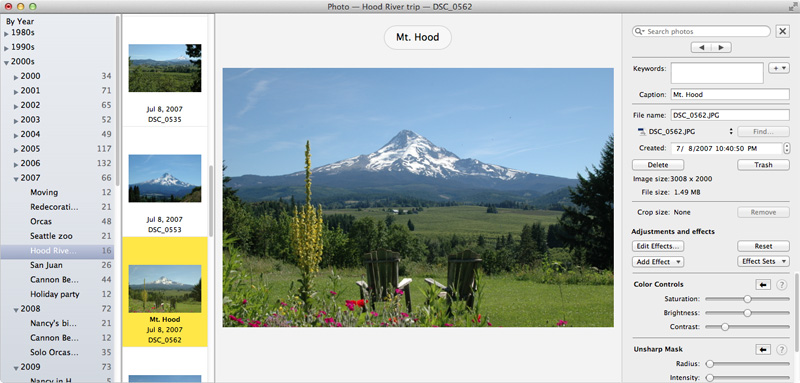Screen dimensions: 800x383
Task: Open the San Juan album
Action: pos(46,265)
